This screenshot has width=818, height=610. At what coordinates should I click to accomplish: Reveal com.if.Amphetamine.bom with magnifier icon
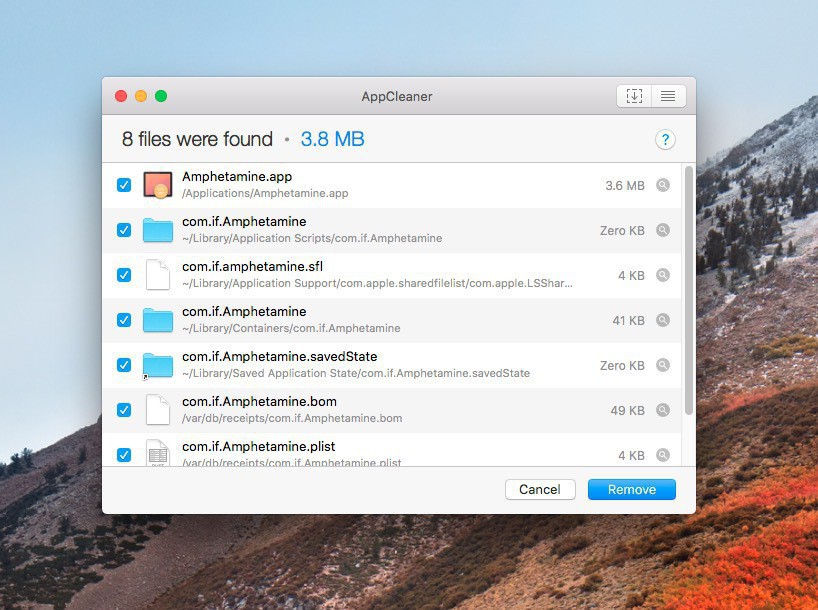[x=663, y=410]
